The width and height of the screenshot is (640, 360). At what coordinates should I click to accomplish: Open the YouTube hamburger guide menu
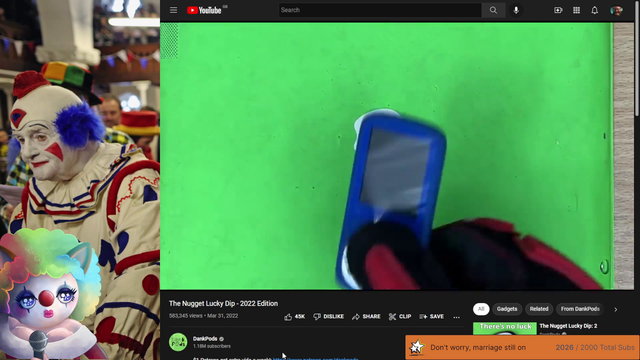pos(173,10)
